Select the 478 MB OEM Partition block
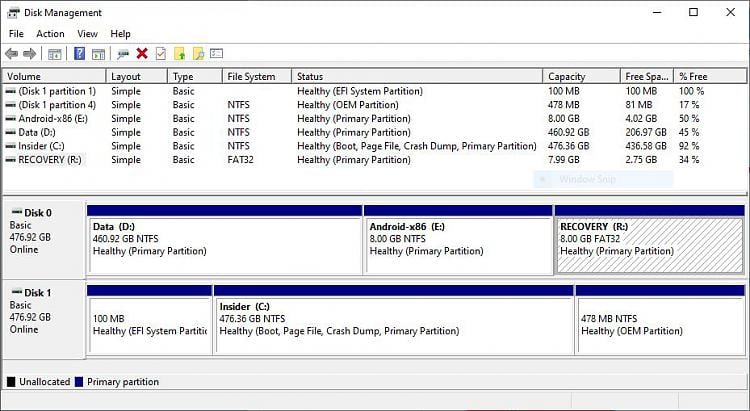This screenshot has height=411, width=750. [661, 320]
